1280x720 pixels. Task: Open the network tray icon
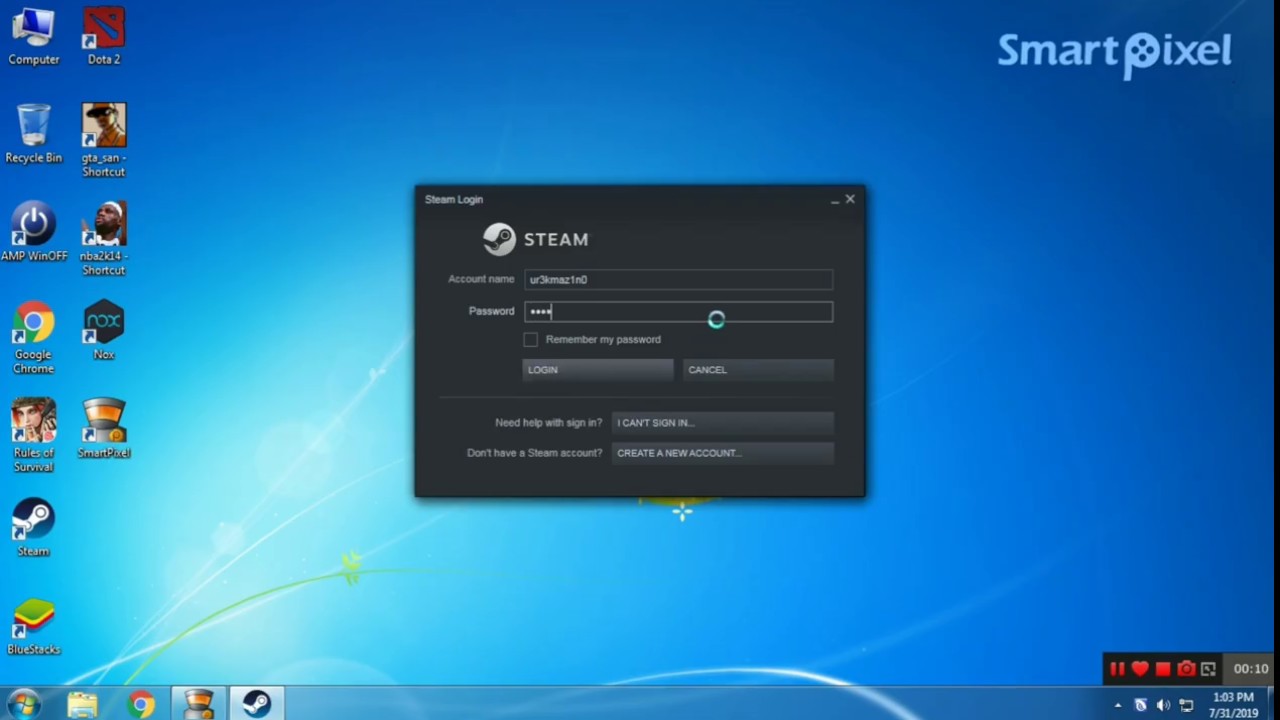click(x=1186, y=705)
